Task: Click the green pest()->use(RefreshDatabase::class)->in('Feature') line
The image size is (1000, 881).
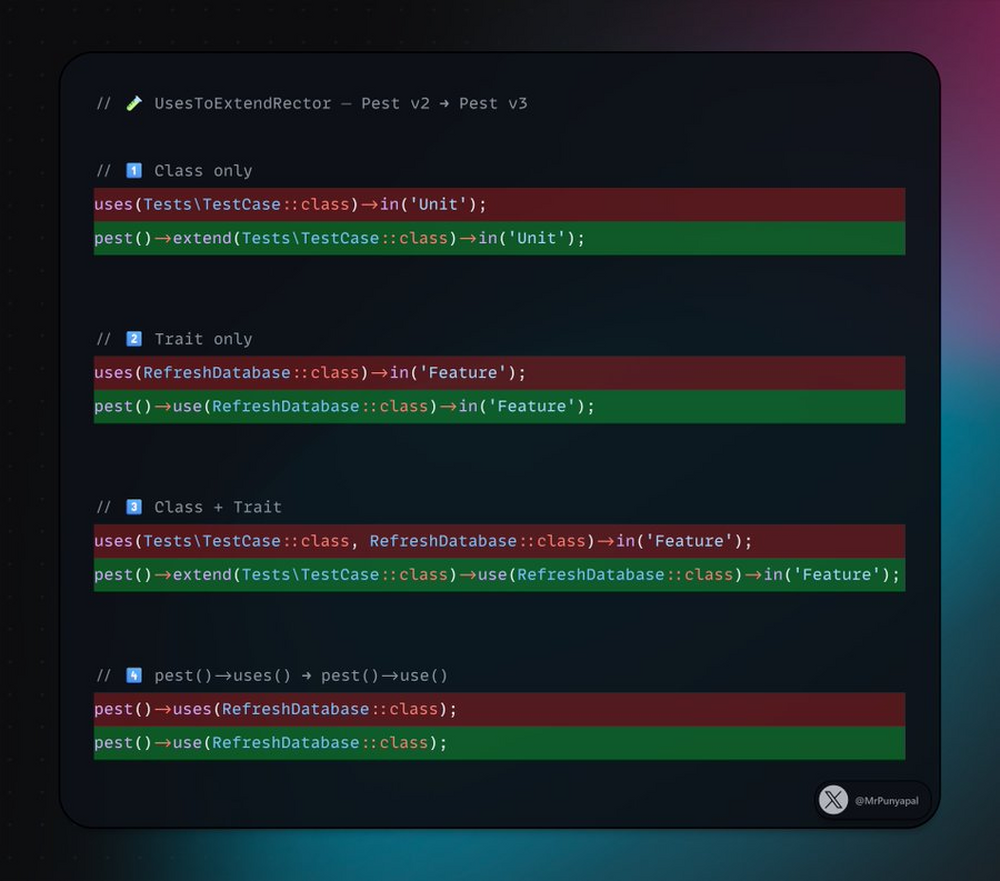Action: pos(344,406)
